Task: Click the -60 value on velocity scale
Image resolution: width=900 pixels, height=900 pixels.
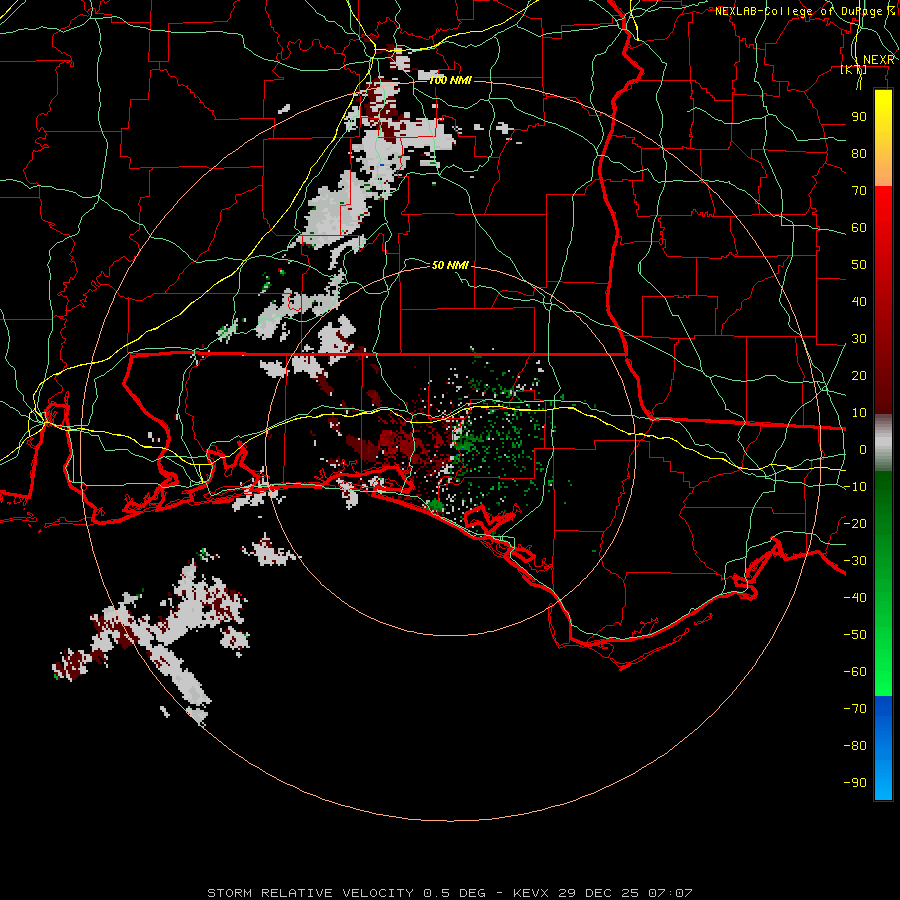Action: (x=855, y=672)
